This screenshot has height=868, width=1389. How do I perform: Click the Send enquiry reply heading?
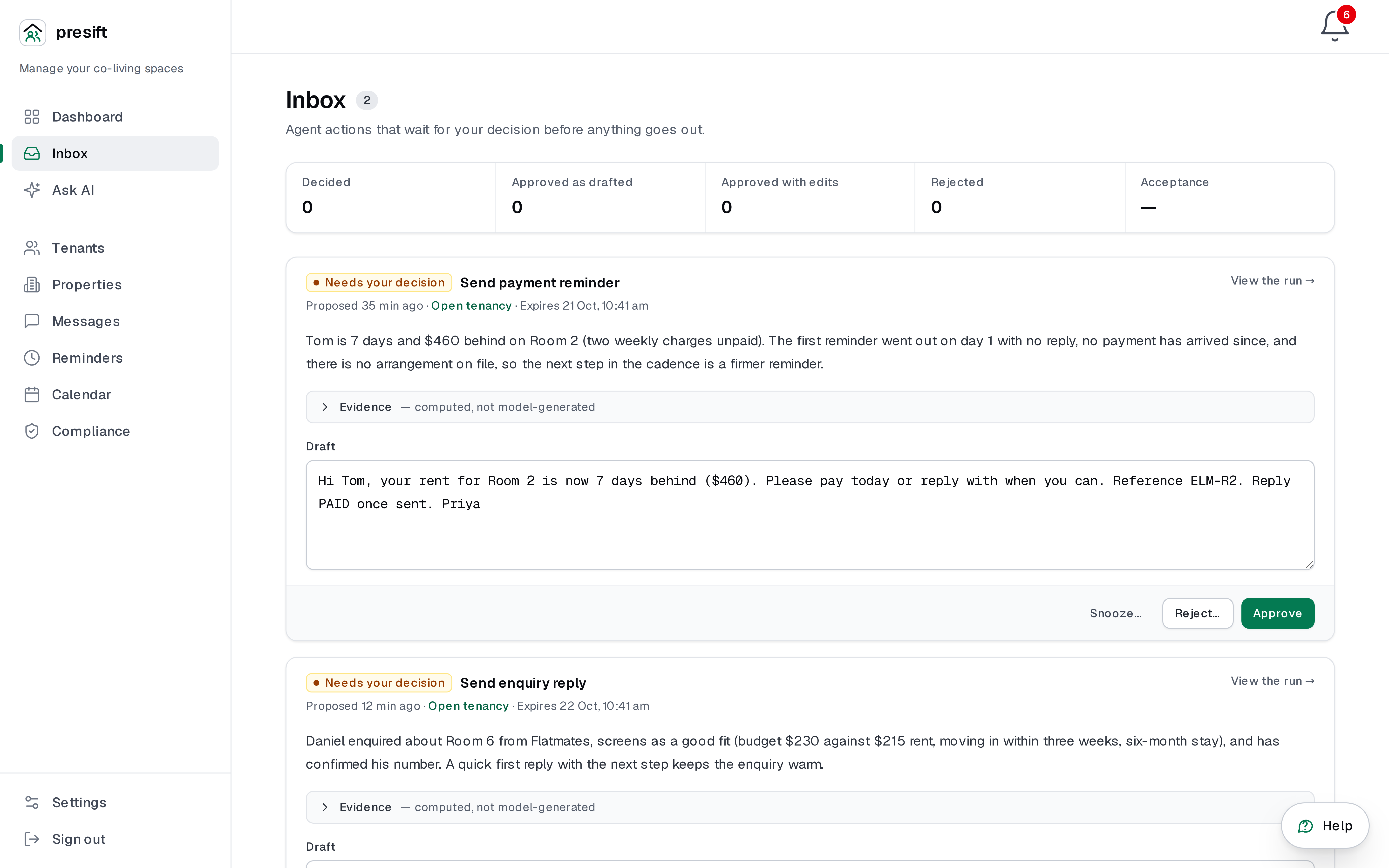[523, 683]
